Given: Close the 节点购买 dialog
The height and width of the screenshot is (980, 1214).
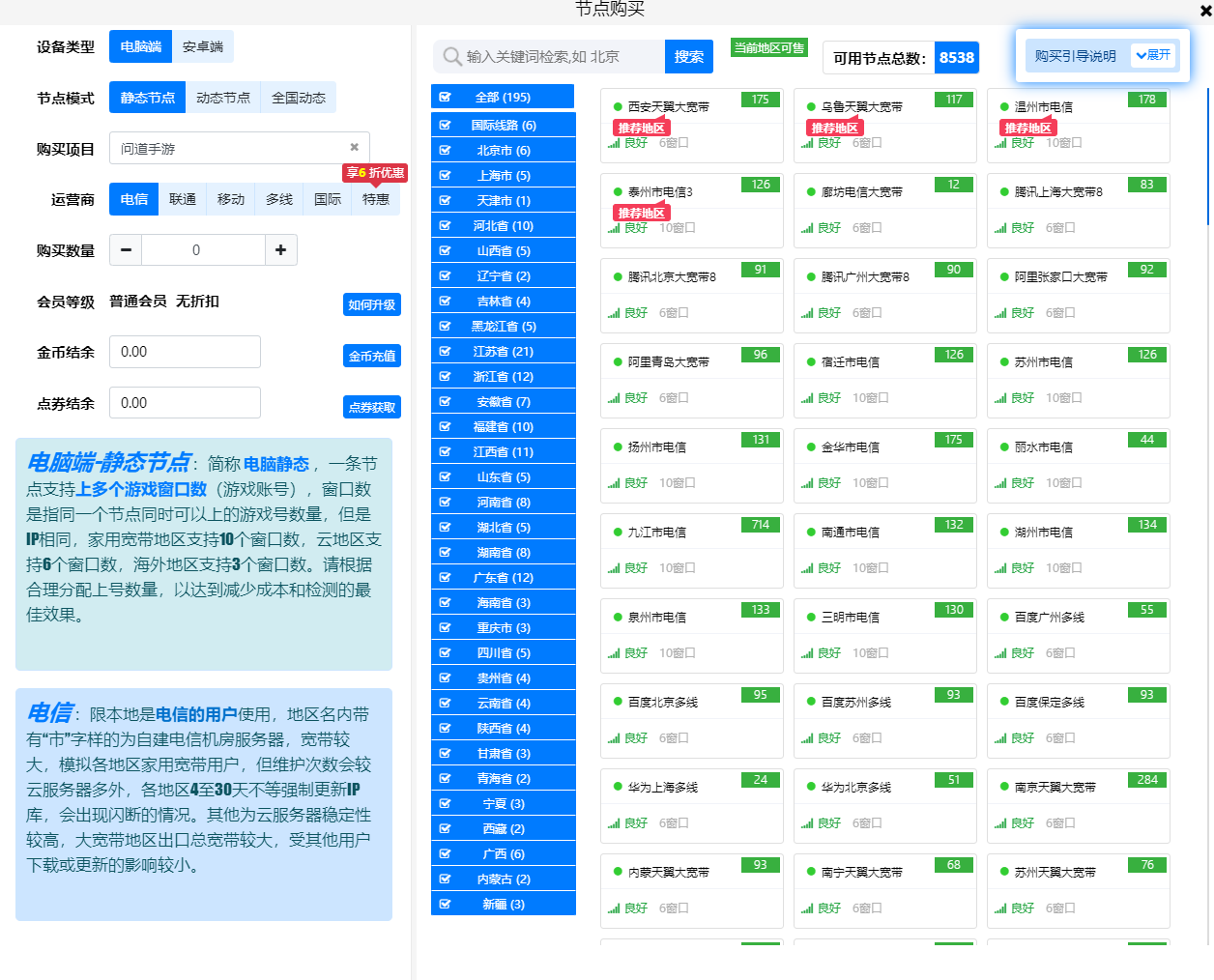Looking at the screenshot, I should tap(1205, 11).
